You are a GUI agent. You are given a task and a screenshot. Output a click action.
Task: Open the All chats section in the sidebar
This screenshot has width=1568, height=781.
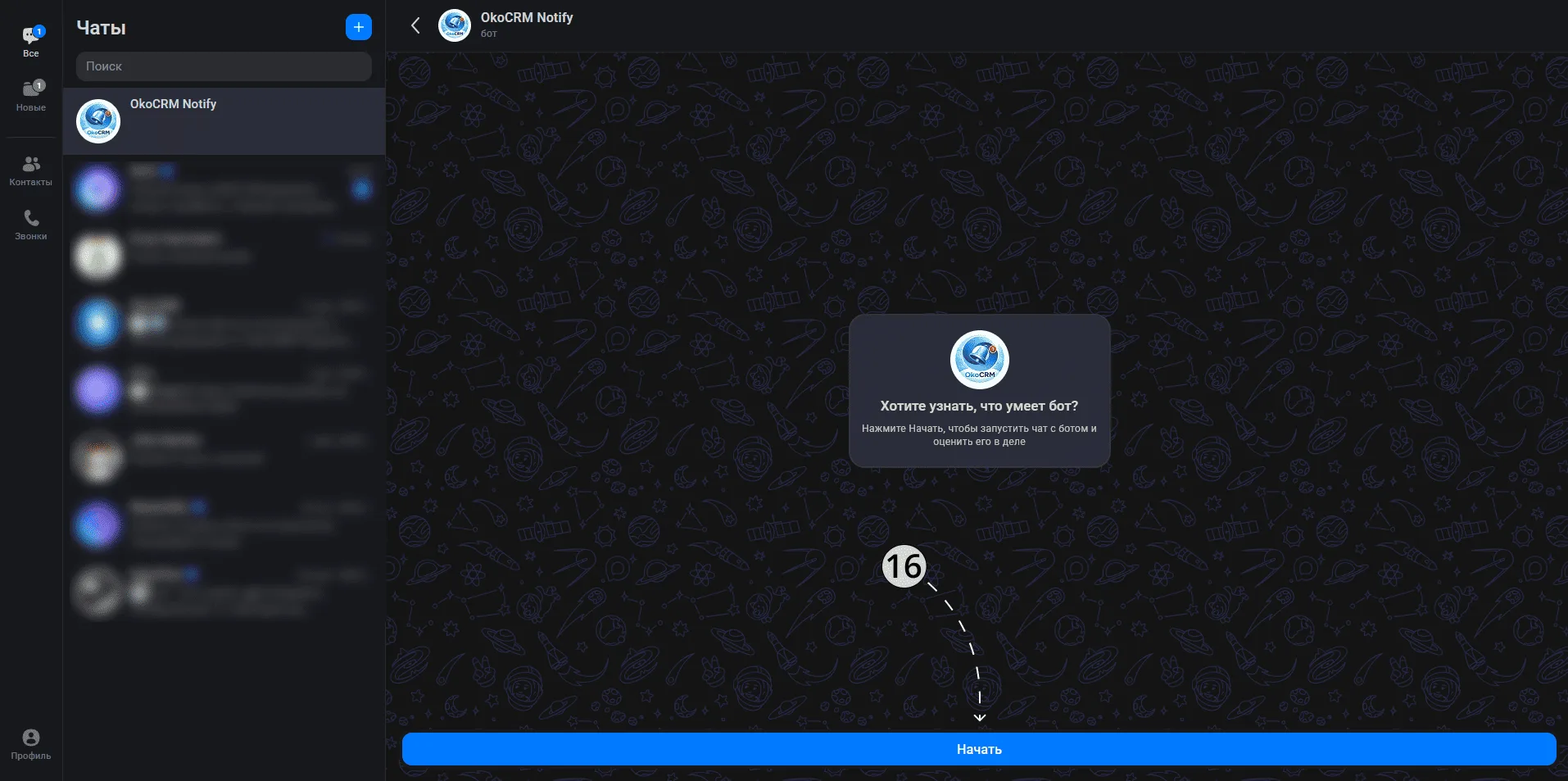[x=31, y=42]
